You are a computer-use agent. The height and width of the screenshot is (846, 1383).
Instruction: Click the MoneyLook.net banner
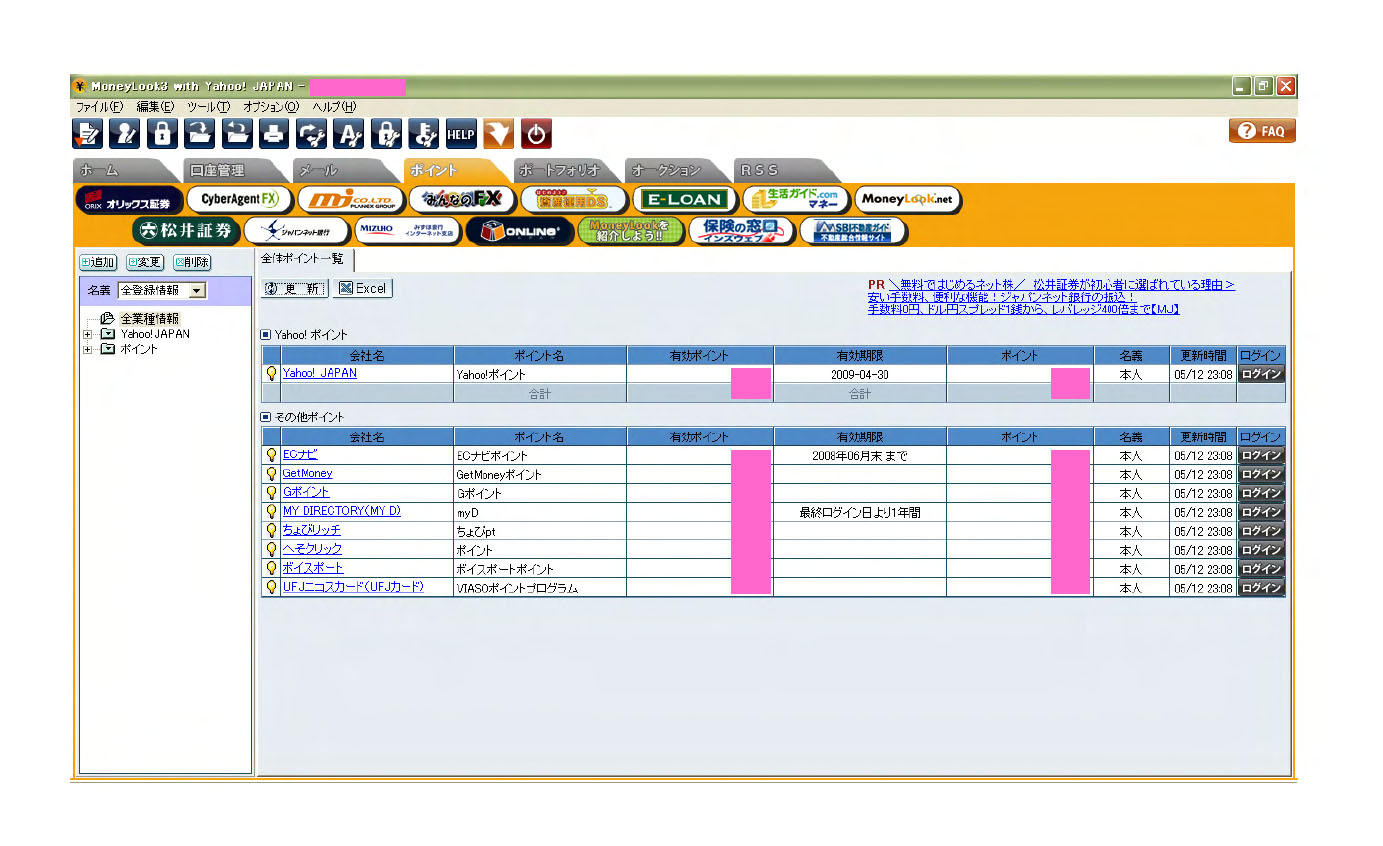point(907,200)
